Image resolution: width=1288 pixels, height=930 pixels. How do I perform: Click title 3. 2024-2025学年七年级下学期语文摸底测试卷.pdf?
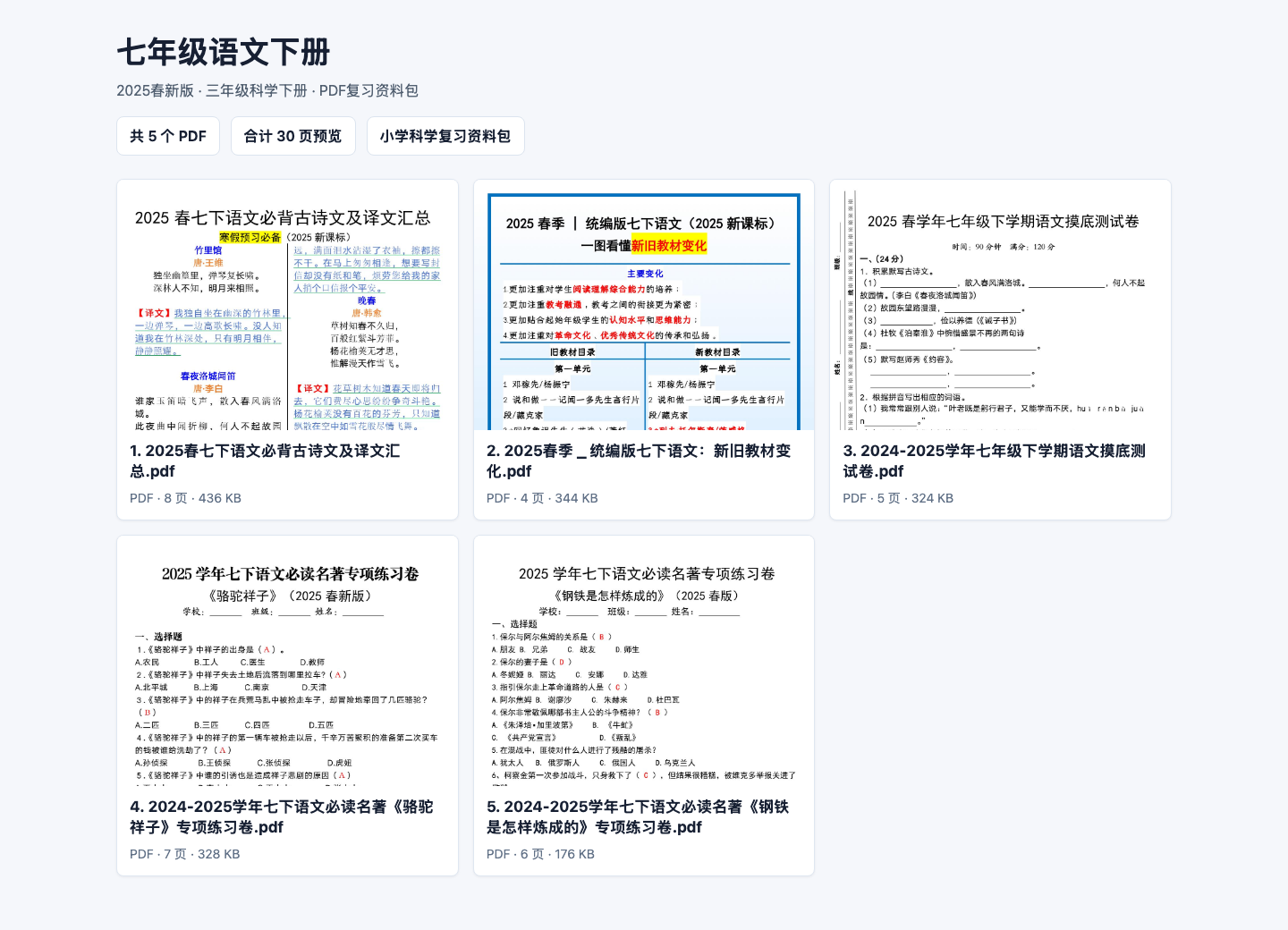[x=994, y=461]
